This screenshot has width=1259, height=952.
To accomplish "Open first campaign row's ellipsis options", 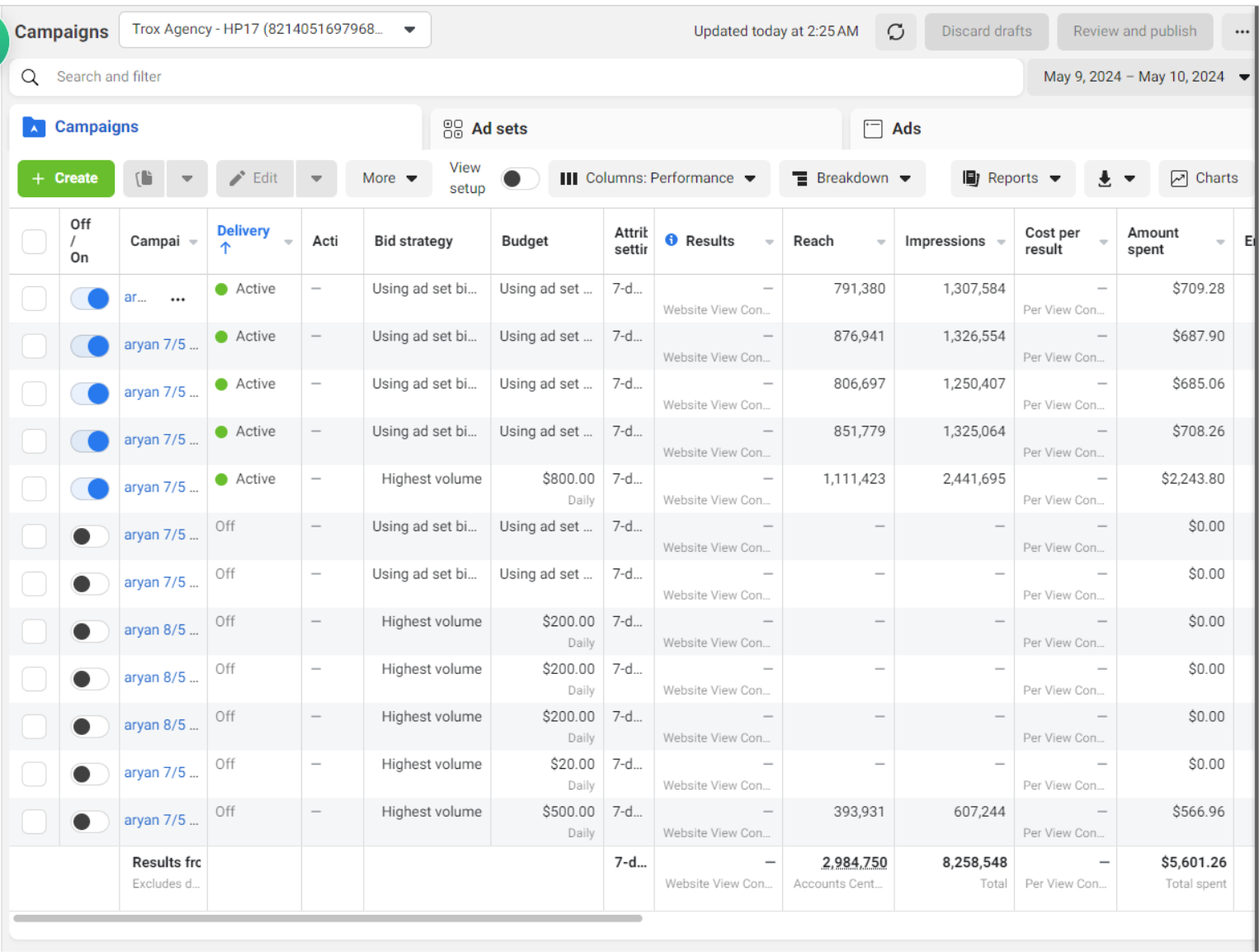I will coord(177,299).
